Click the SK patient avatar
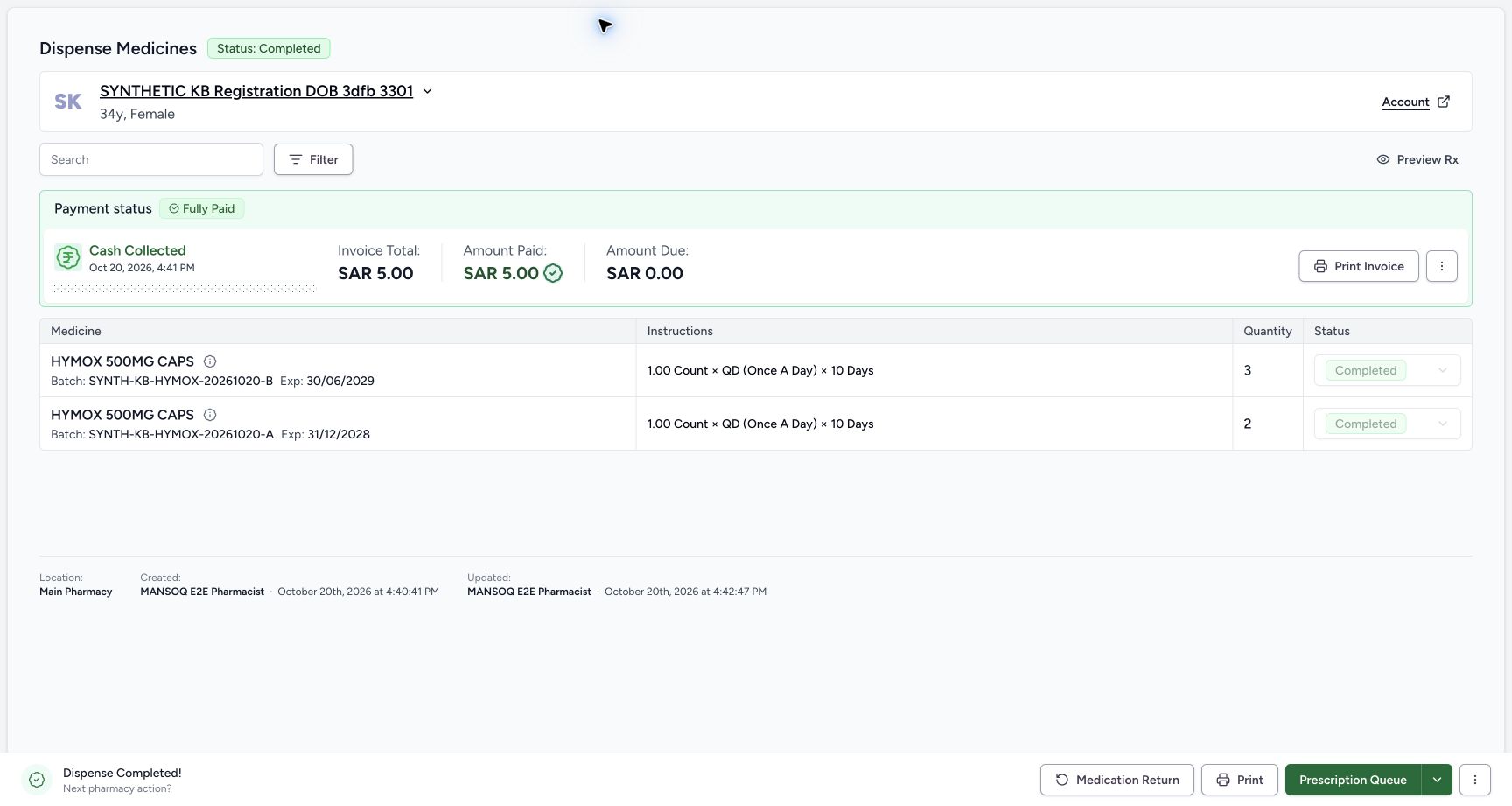 [x=68, y=102]
